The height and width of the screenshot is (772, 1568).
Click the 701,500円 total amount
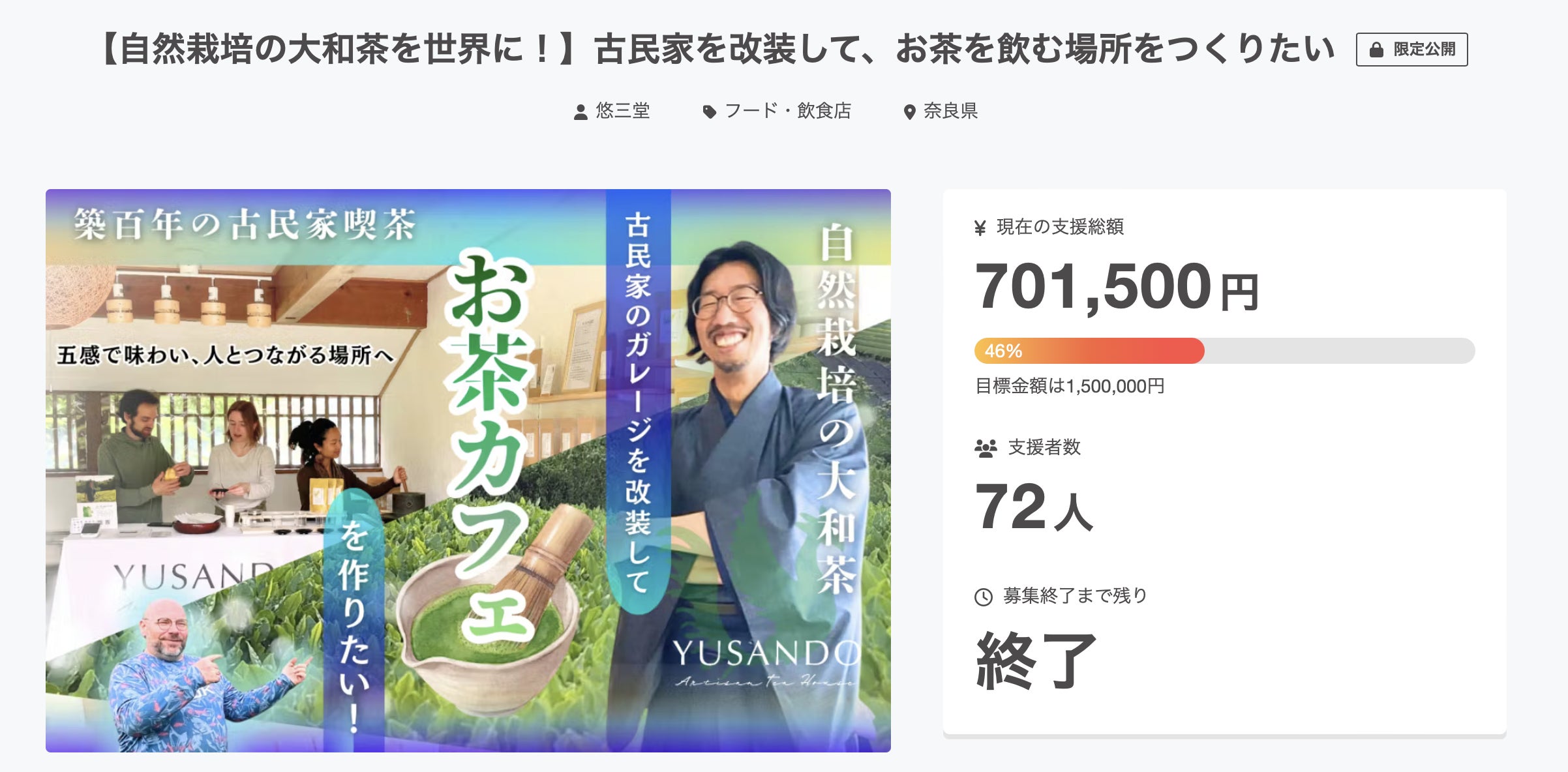(1116, 287)
